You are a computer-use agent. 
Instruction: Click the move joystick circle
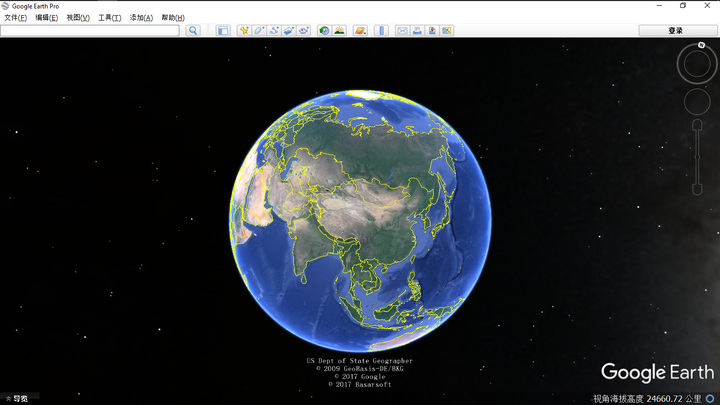click(x=697, y=101)
